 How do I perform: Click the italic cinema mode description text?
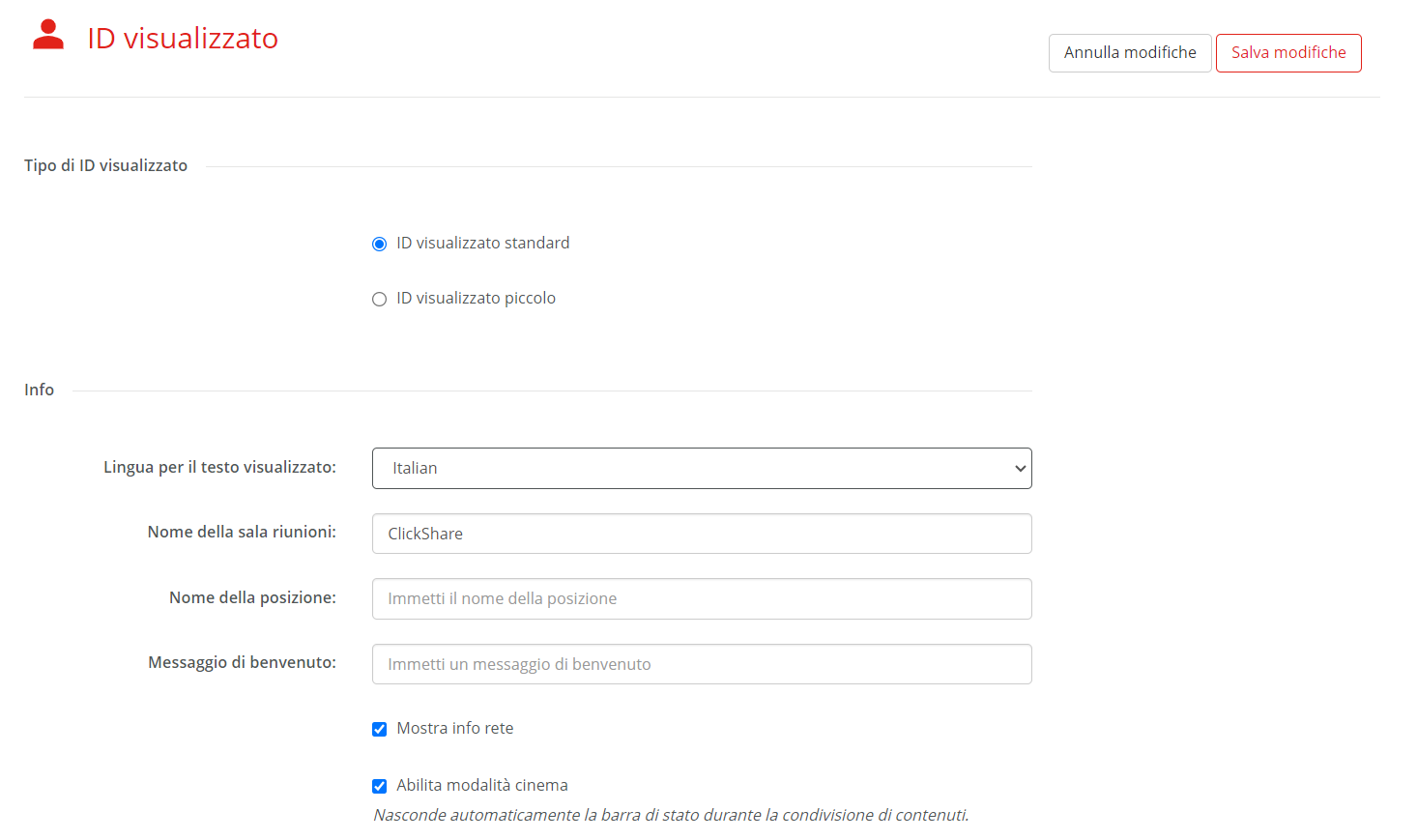671,815
